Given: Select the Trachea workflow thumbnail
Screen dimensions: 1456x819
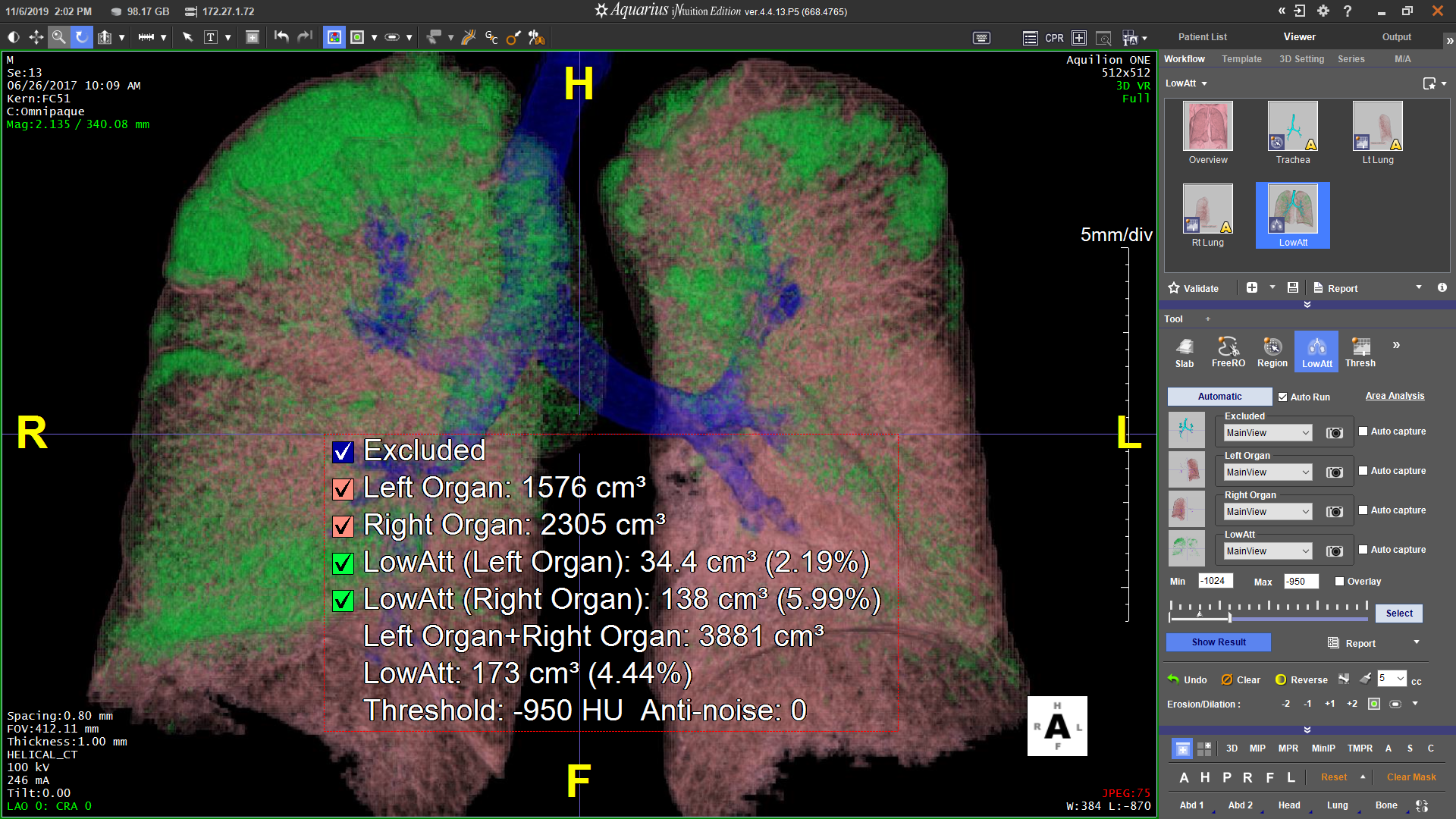Looking at the screenshot, I should (1293, 133).
